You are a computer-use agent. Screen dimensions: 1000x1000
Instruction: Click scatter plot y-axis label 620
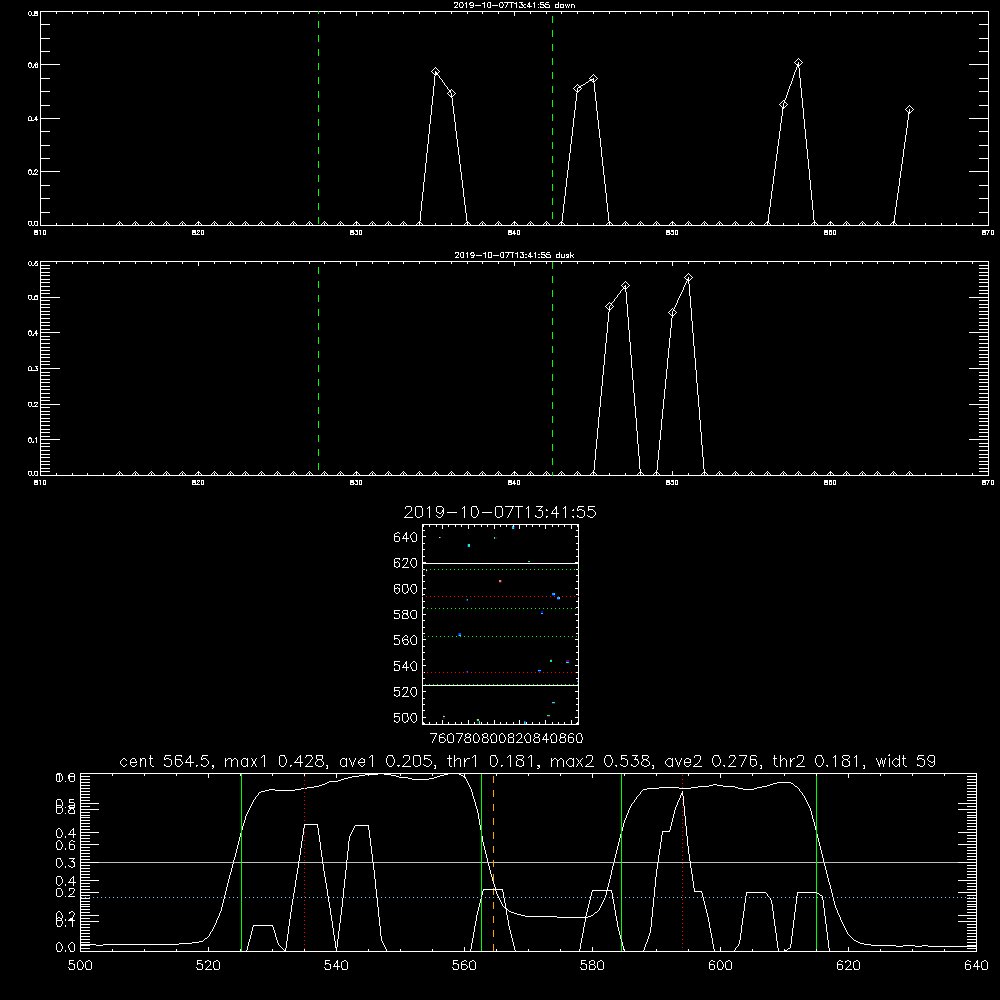406,563
